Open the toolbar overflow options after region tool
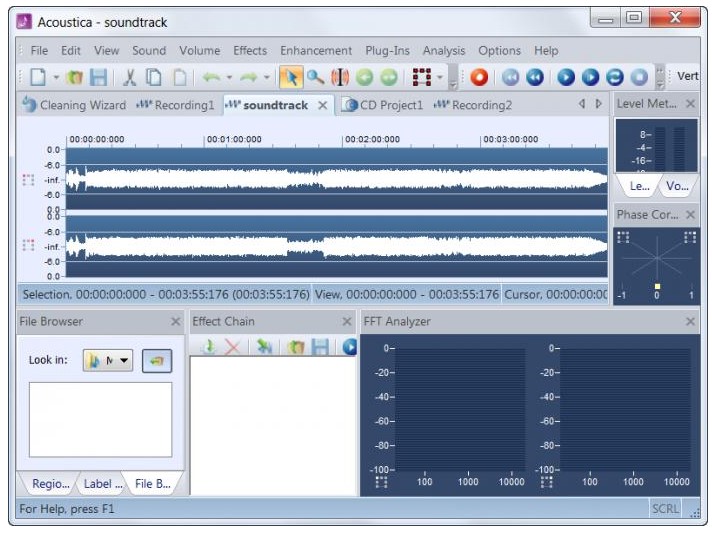The height and width of the screenshot is (534, 712). click(x=453, y=78)
